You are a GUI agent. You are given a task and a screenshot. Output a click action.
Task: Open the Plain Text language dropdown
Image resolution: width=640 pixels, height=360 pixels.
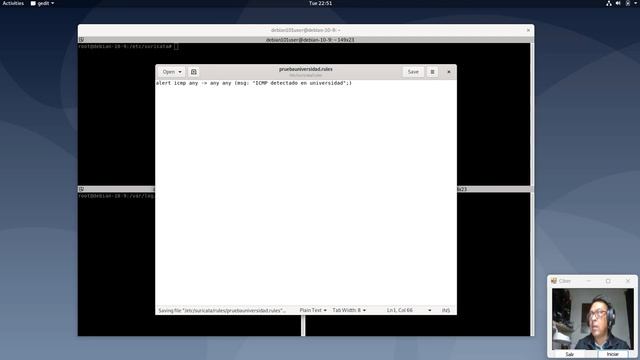[x=313, y=310]
